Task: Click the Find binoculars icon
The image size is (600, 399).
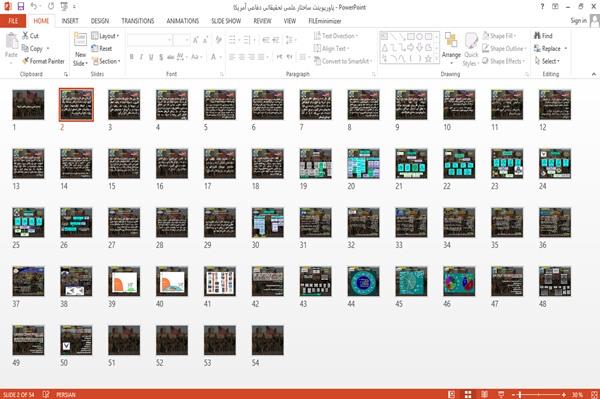Action: click(537, 36)
